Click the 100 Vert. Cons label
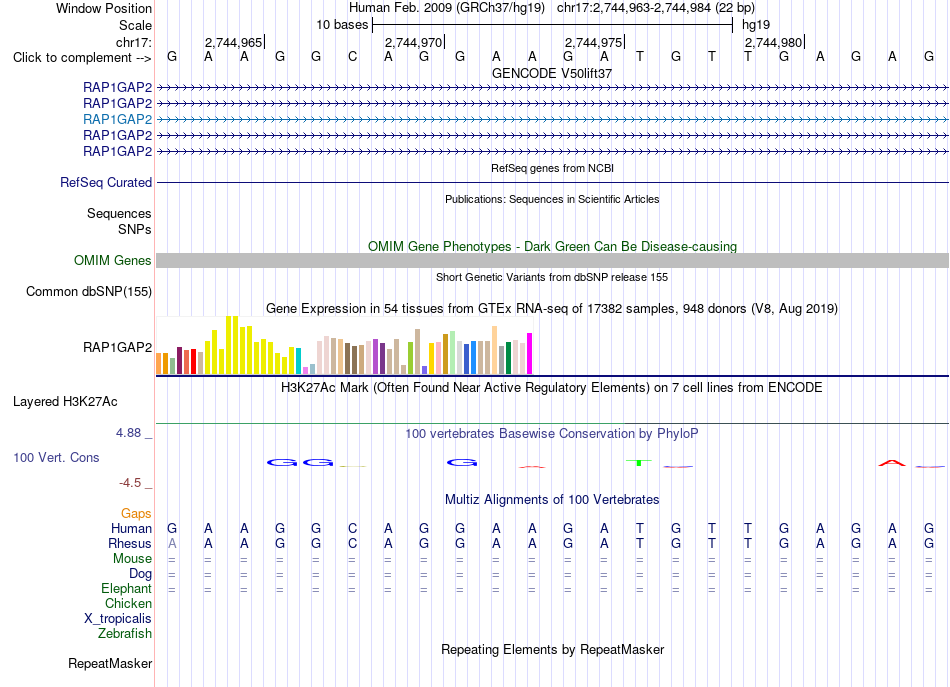The width and height of the screenshot is (950, 687). 56,457
